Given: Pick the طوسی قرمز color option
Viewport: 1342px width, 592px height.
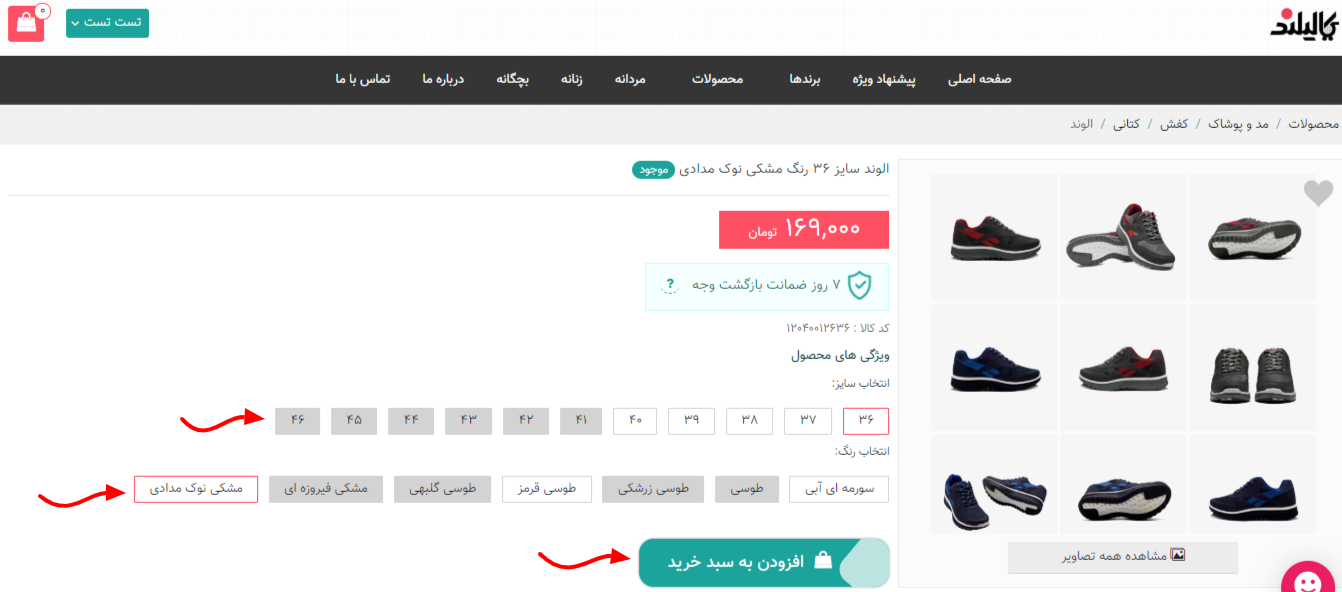Looking at the screenshot, I should 547,489.
